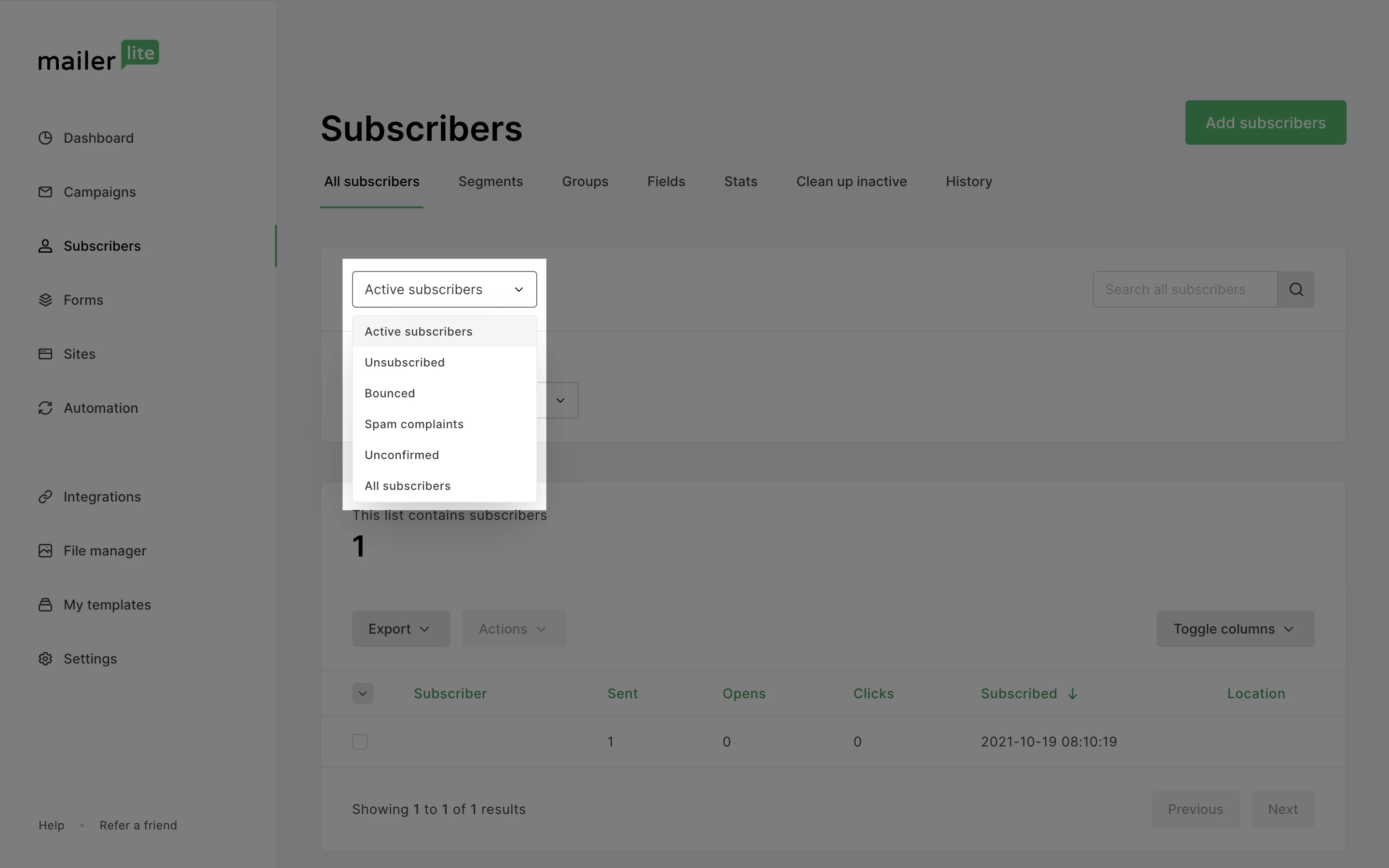Screen dimensions: 1389x868
Task: Open the select-all rows chevron box
Action: click(x=362, y=693)
